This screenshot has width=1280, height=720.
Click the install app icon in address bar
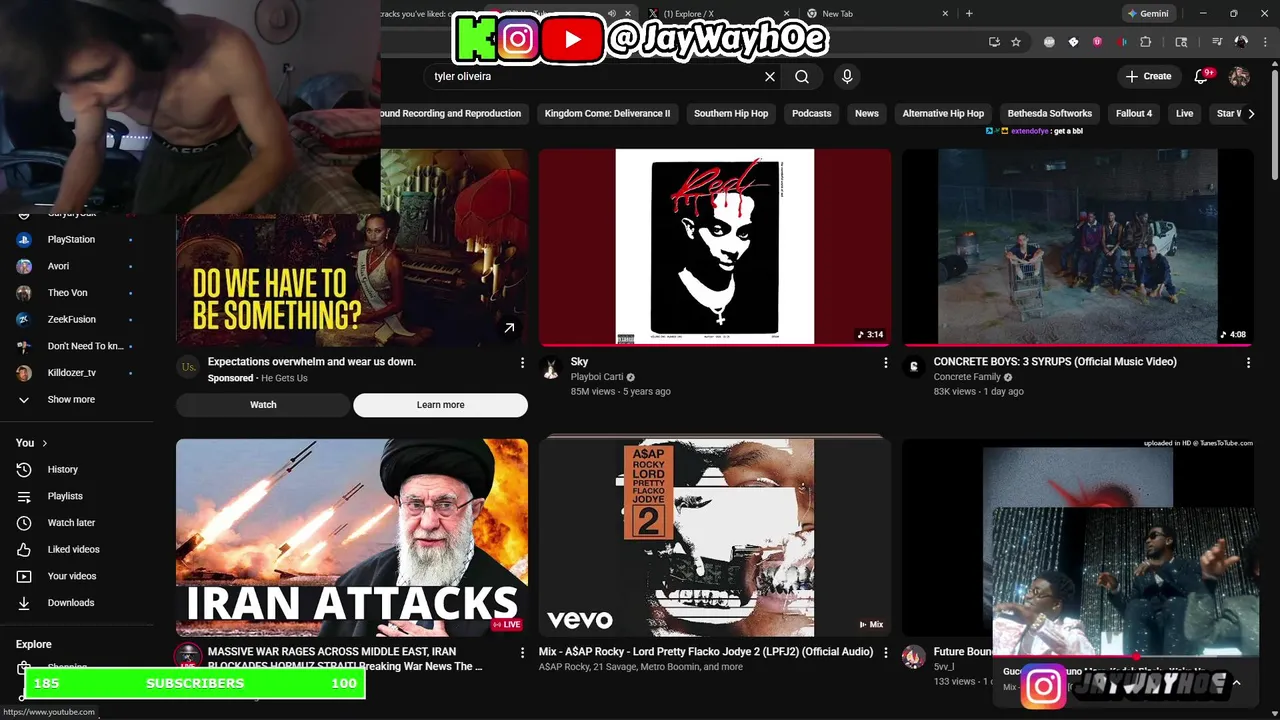994,42
